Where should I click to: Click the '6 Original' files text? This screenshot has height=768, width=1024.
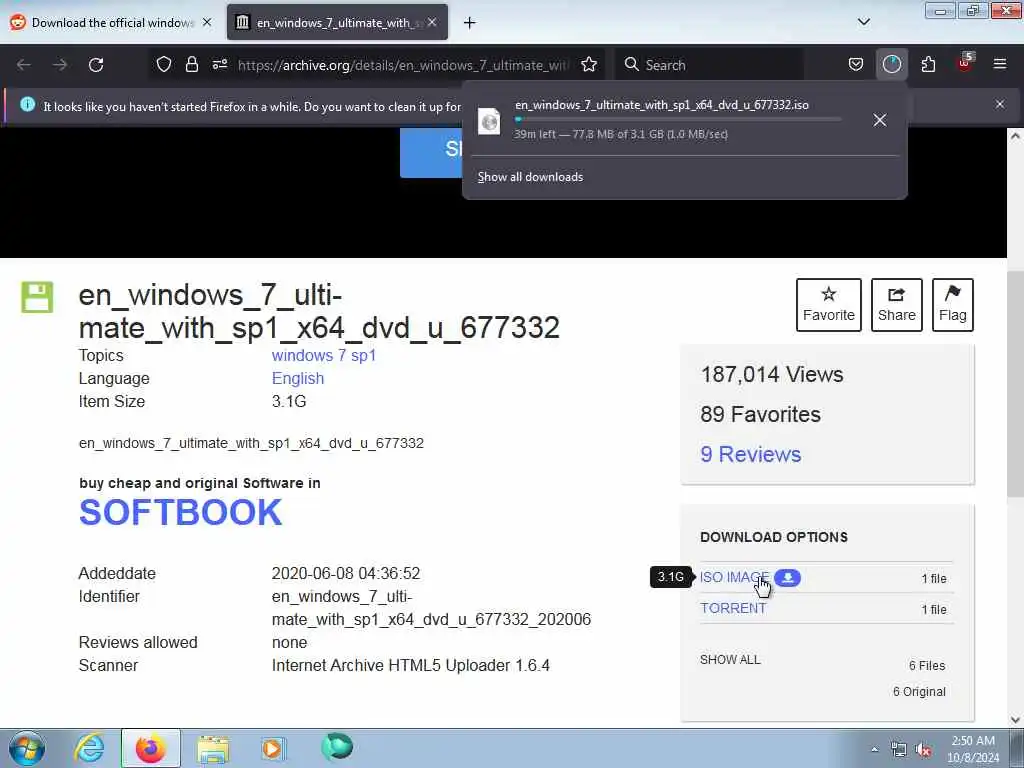pos(919,692)
